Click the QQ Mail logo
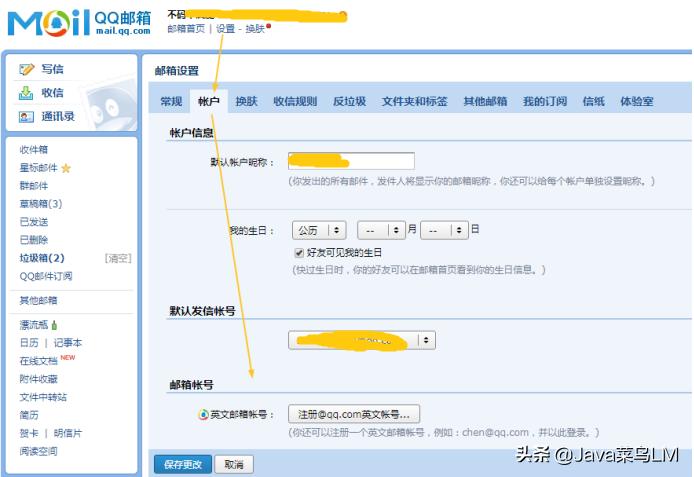The height and width of the screenshot is (477, 694). click(80, 23)
